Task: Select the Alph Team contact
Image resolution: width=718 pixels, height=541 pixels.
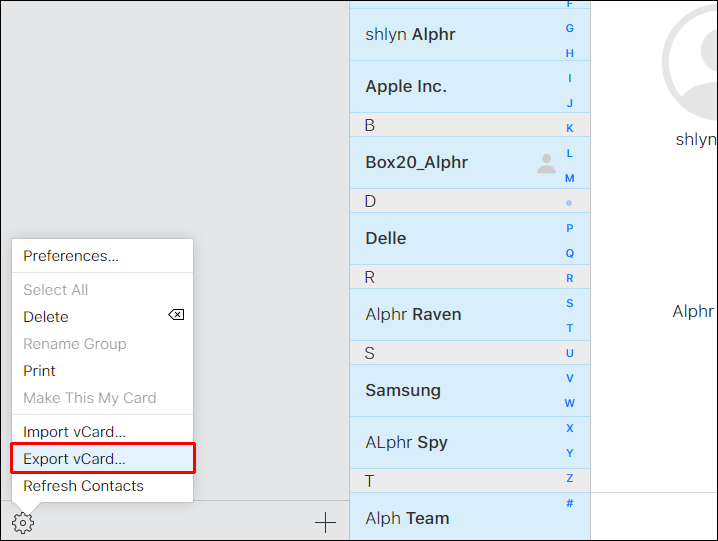Action: point(407,518)
